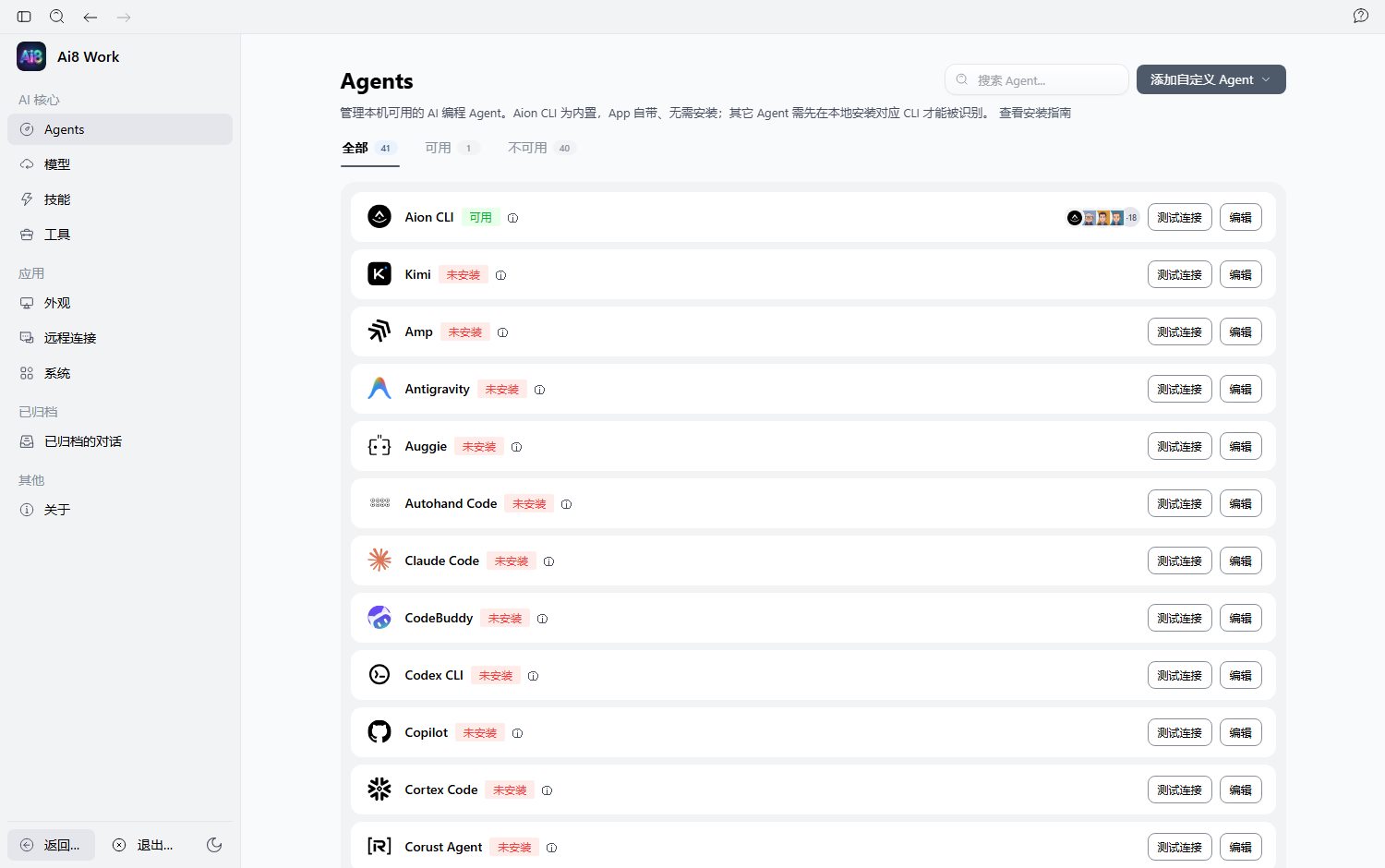1385x868 pixels.
Task: Switch to the 全部 tab
Action: [x=369, y=148]
